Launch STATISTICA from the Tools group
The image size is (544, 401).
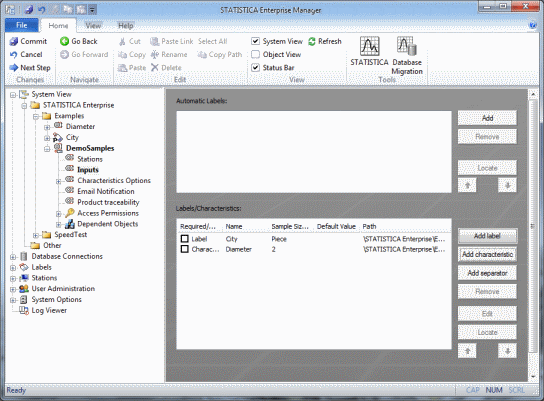[369, 51]
